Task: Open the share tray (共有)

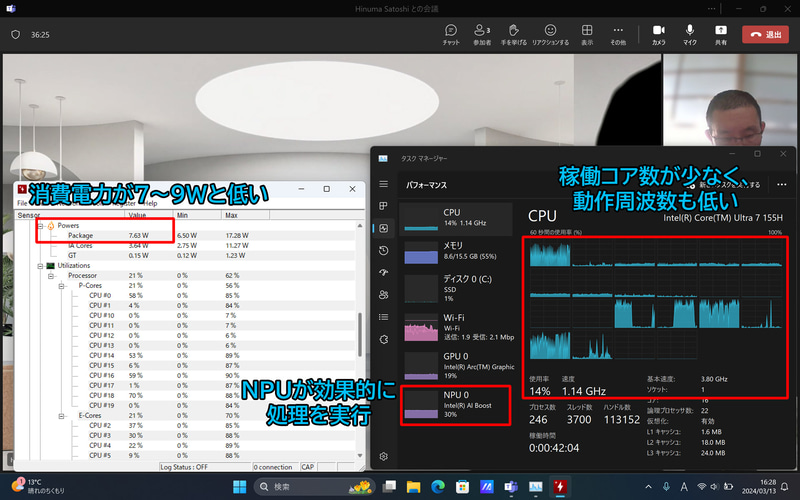Action: pos(720,35)
